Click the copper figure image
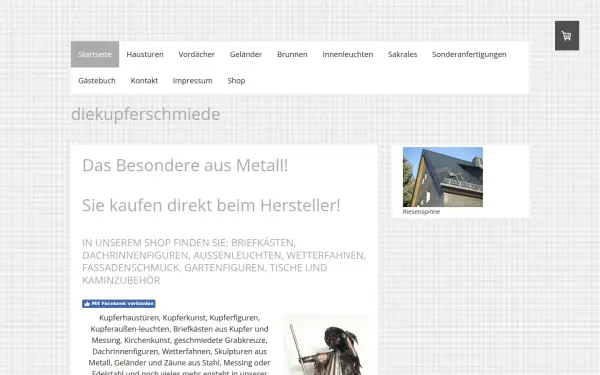The width and height of the screenshot is (600, 375). (x=326, y=345)
